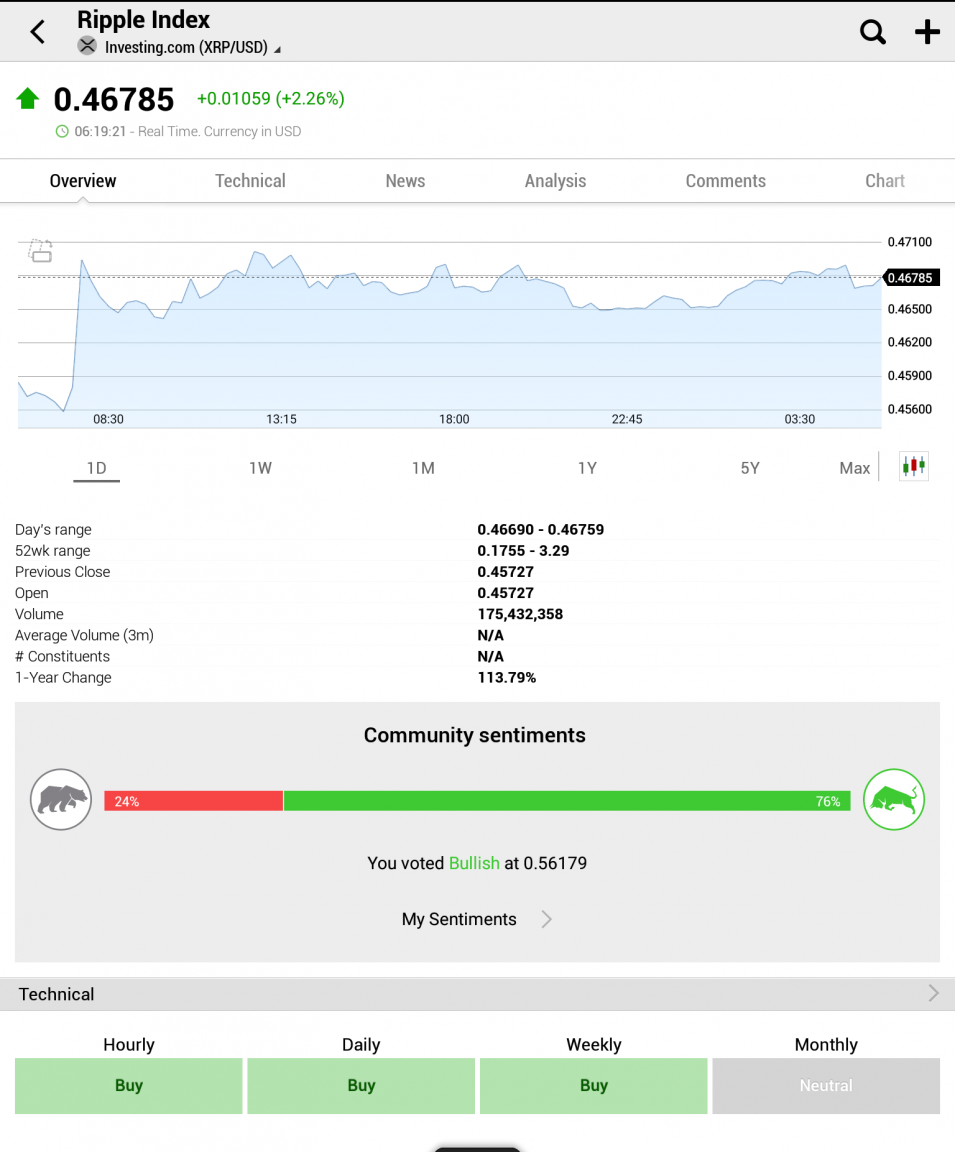Tap the # Constituents label

coord(62,656)
